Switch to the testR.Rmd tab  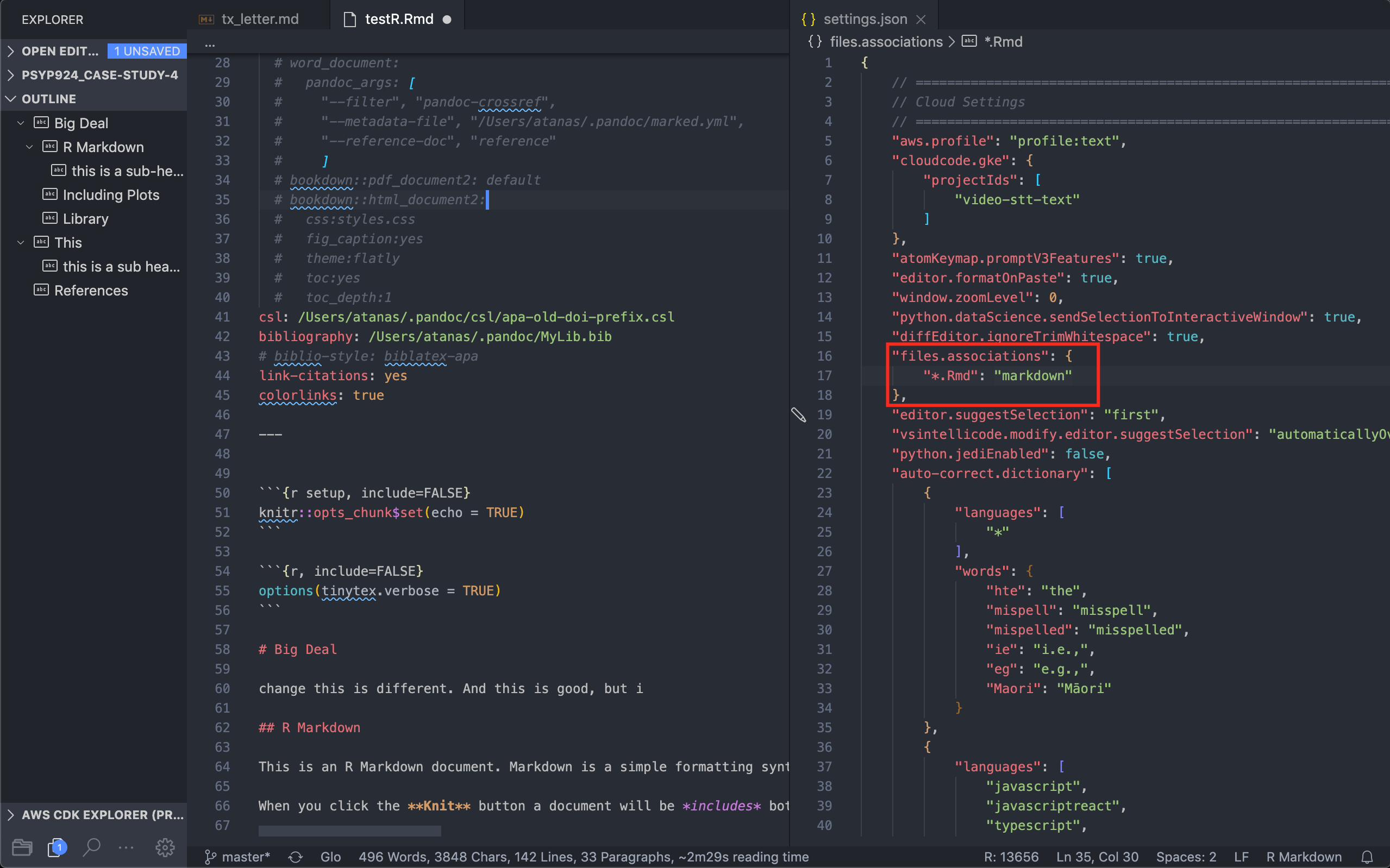398,20
